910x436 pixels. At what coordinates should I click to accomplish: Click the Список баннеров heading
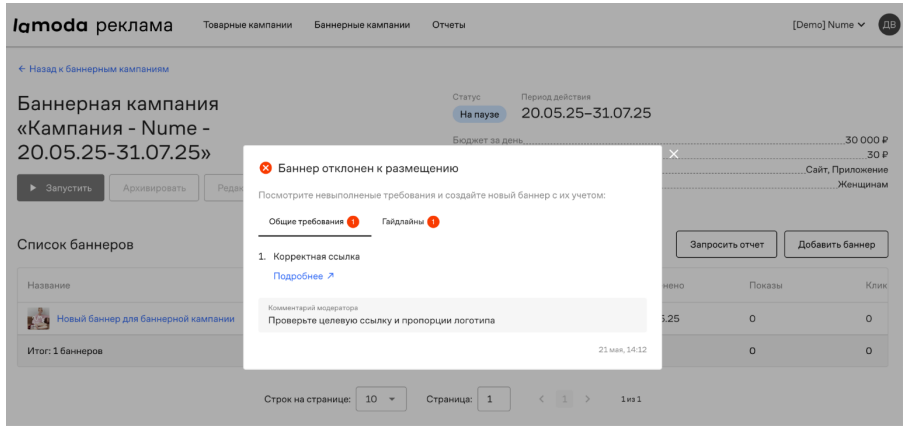pos(75,245)
